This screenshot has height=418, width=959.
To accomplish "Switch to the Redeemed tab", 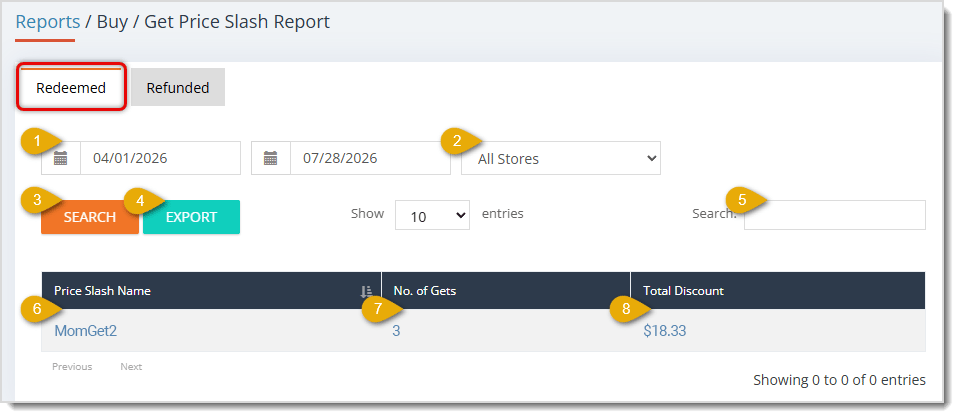I will (71, 88).
